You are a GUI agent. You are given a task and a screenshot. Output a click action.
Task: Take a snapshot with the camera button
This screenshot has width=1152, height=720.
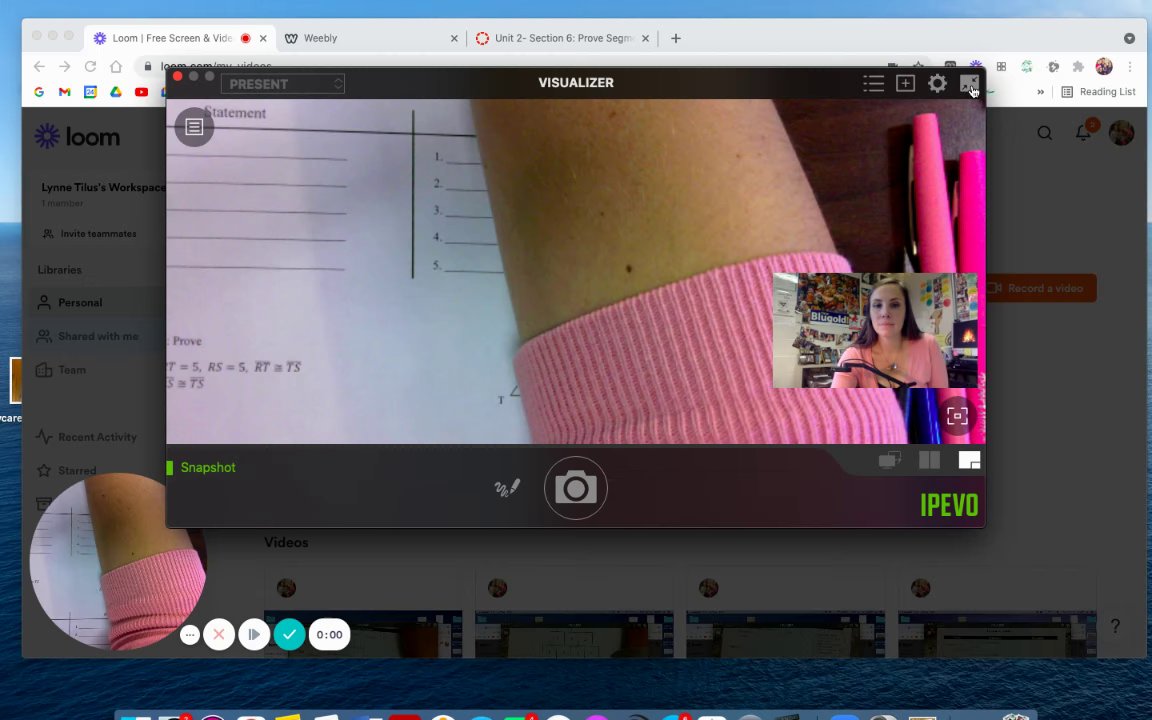[x=575, y=488]
